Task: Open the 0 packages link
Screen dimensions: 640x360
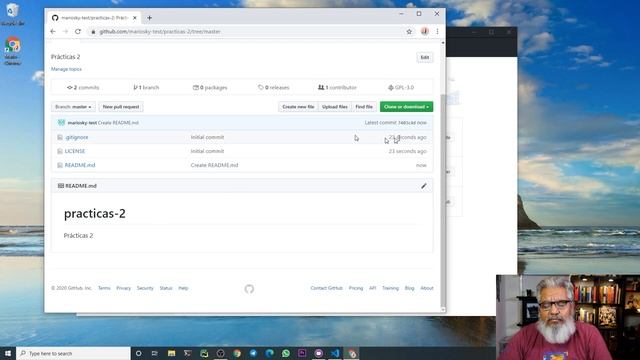Action: [210, 87]
